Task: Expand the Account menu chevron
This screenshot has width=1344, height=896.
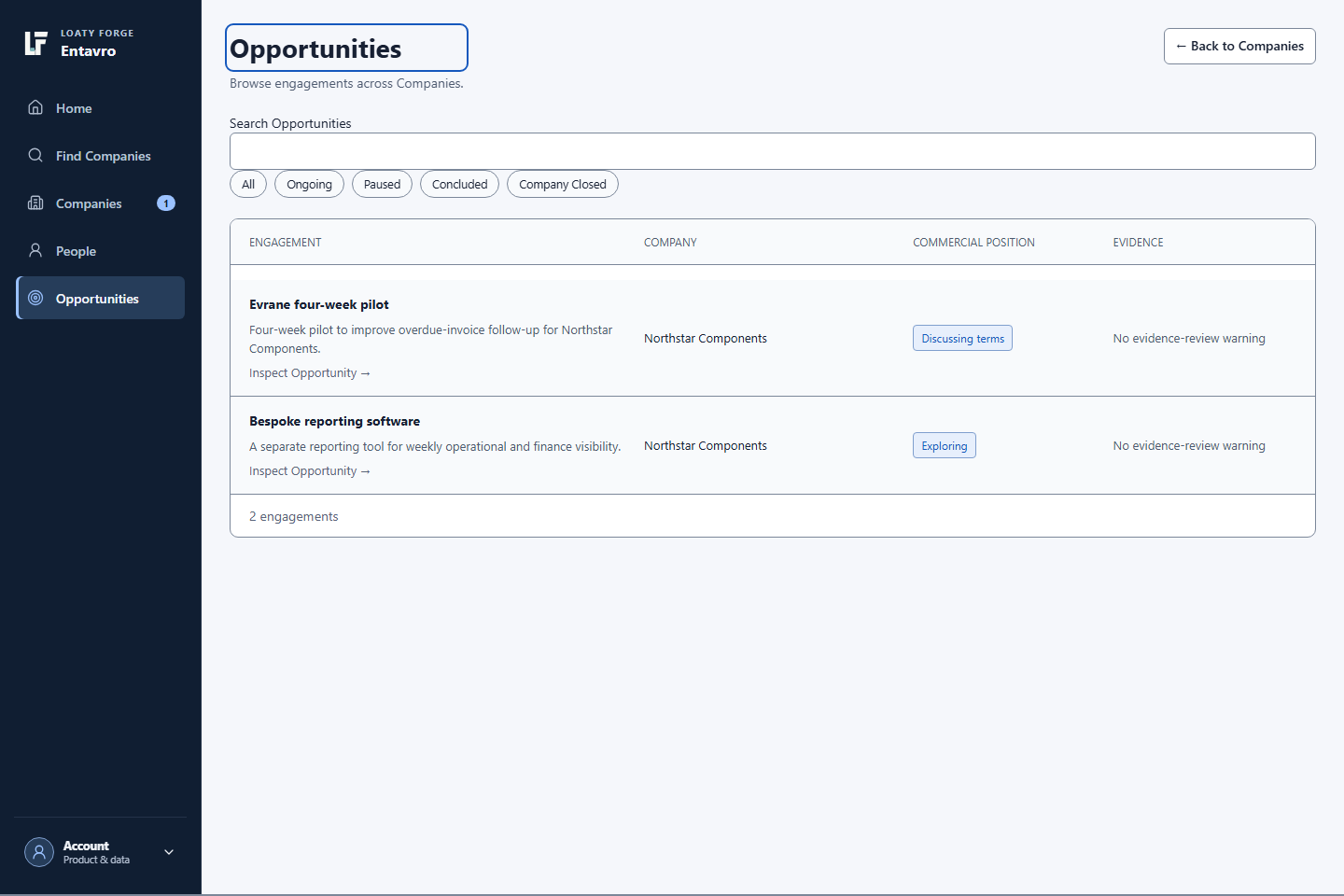Action: 169,852
